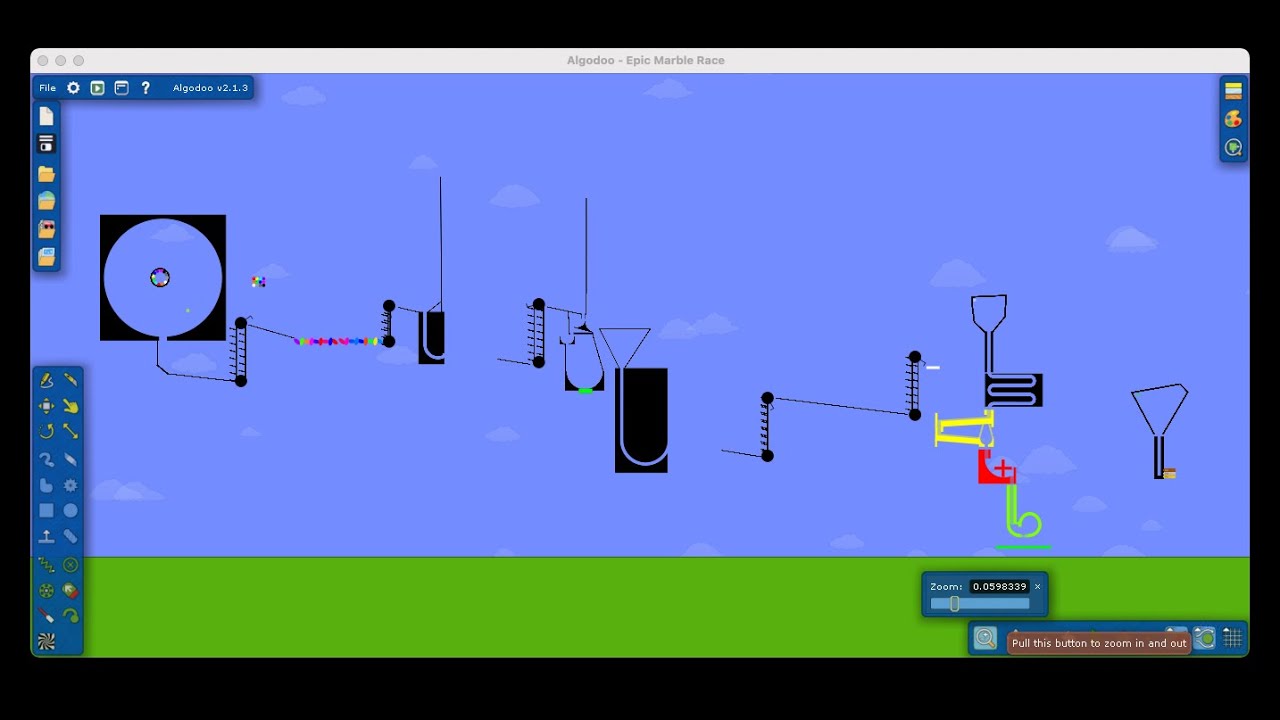The image size is (1280, 720).
Task: Open the Appearance color palette icon
Action: (1233, 119)
